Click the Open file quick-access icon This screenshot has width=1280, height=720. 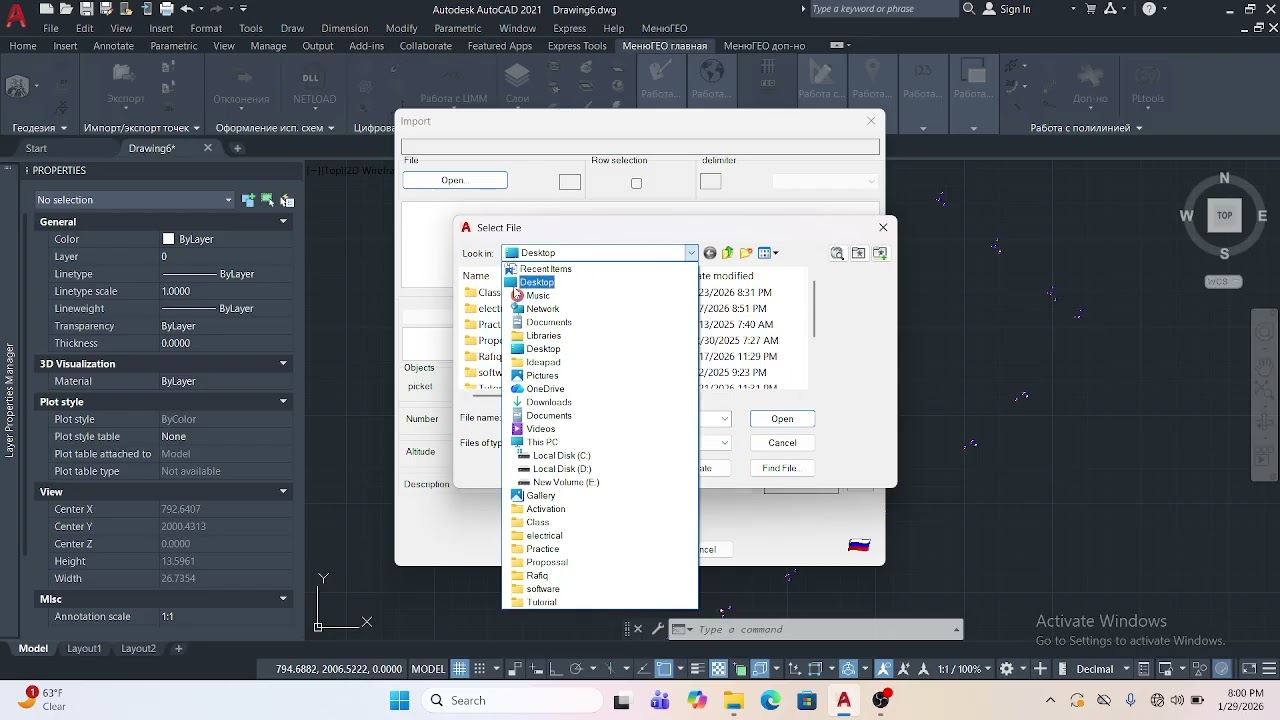point(66,9)
